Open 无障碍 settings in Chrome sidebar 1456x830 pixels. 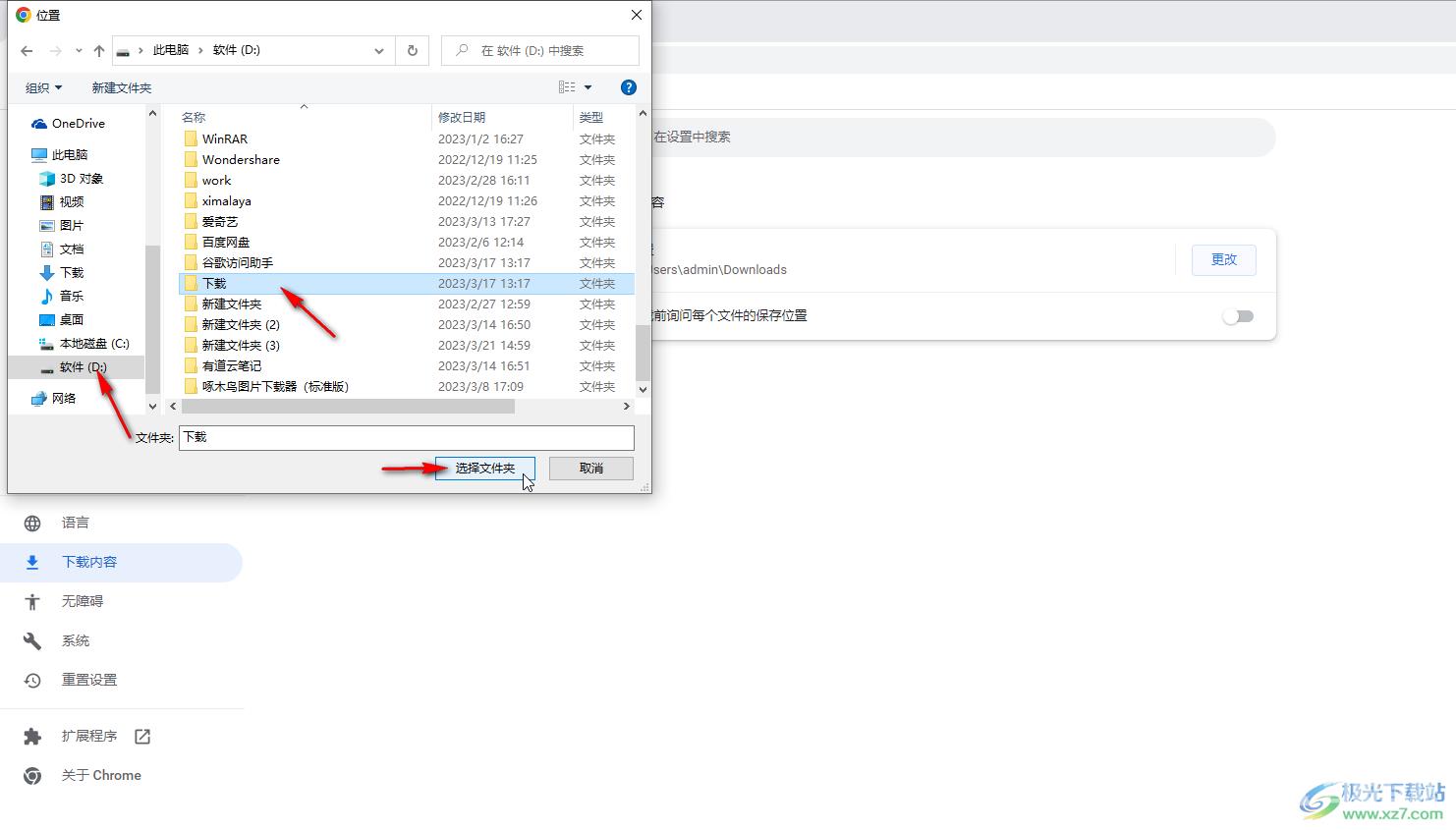tap(82, 601)
